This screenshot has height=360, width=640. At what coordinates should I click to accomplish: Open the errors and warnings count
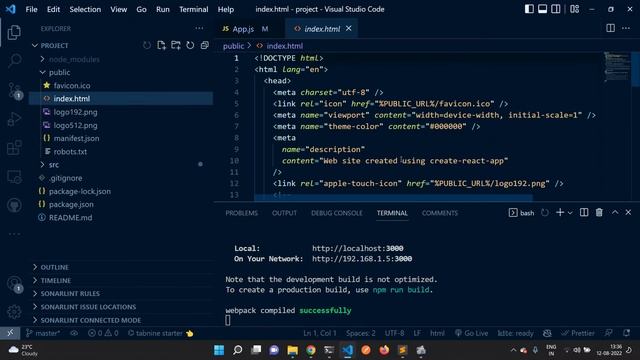tap(103, 333)
